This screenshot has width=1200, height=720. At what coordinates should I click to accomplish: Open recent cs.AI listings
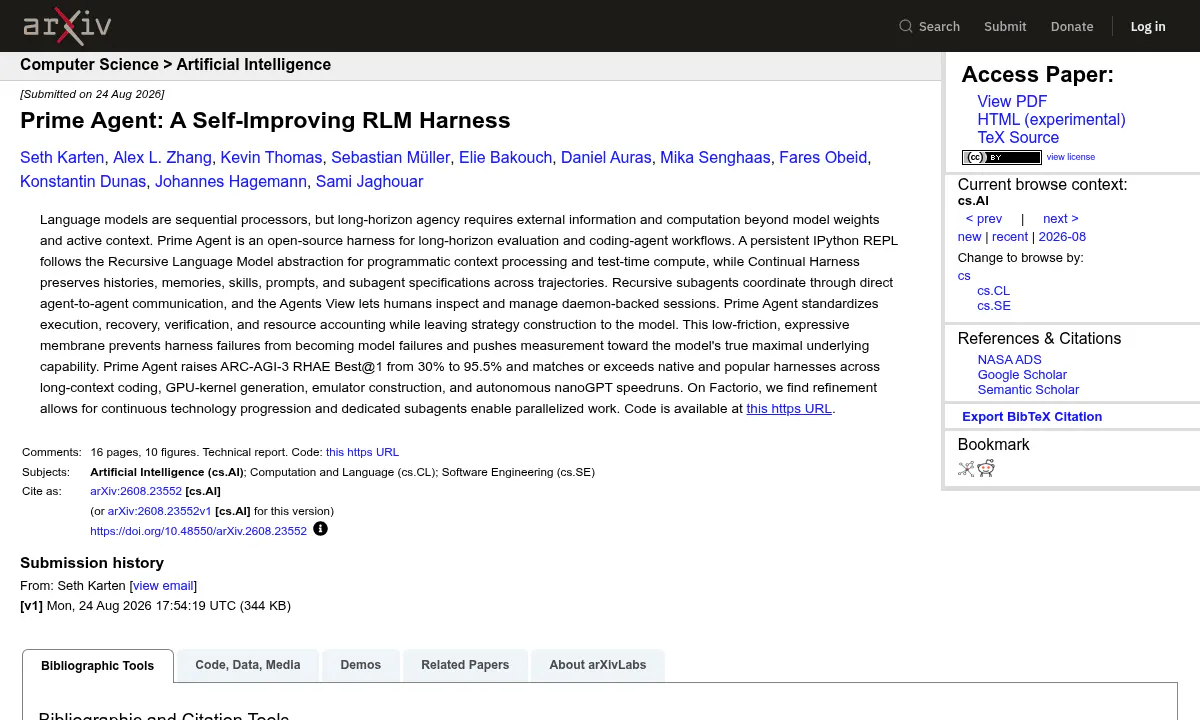pyautogui.click(x=1010, y=237)
